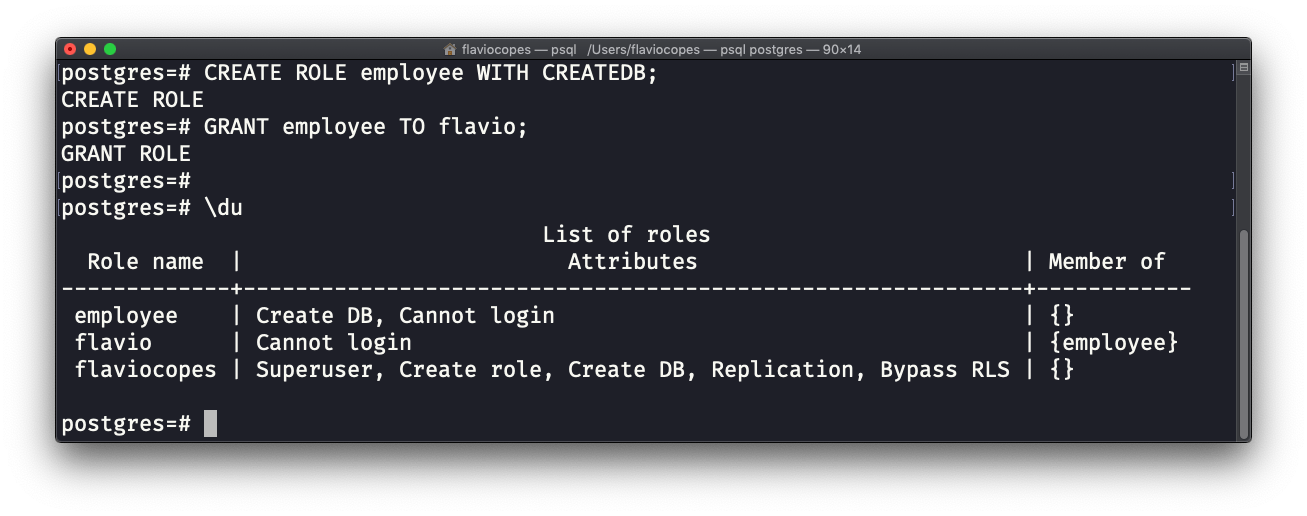Image resolution: width=1307 pixels, height=516 pixels.
Task: Click the '\du' command text
Action: pos(223,208)
